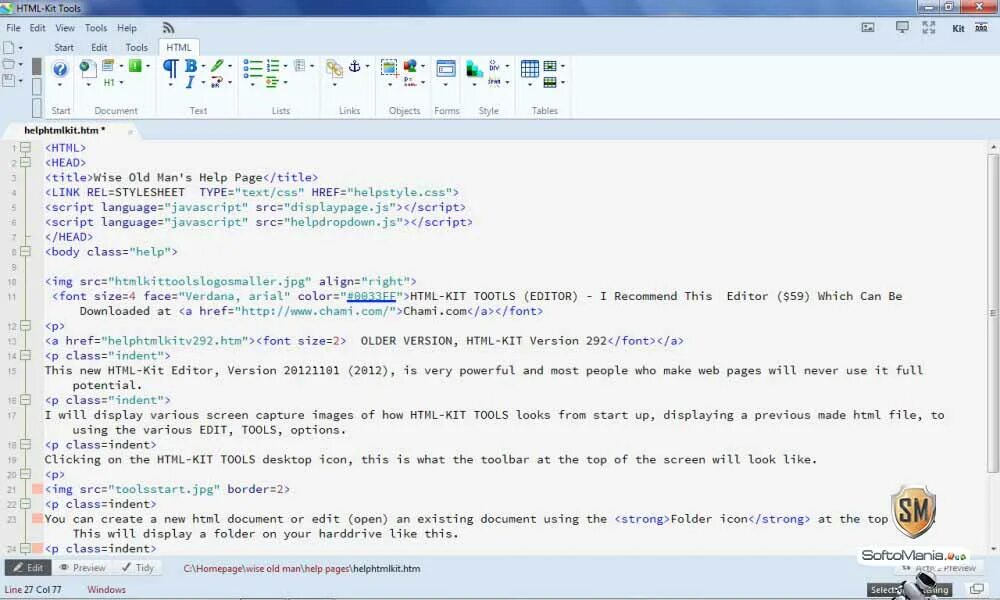Collapse the p fold on line 12
This screenshot has width=1000, height=600.
point(26,325)
